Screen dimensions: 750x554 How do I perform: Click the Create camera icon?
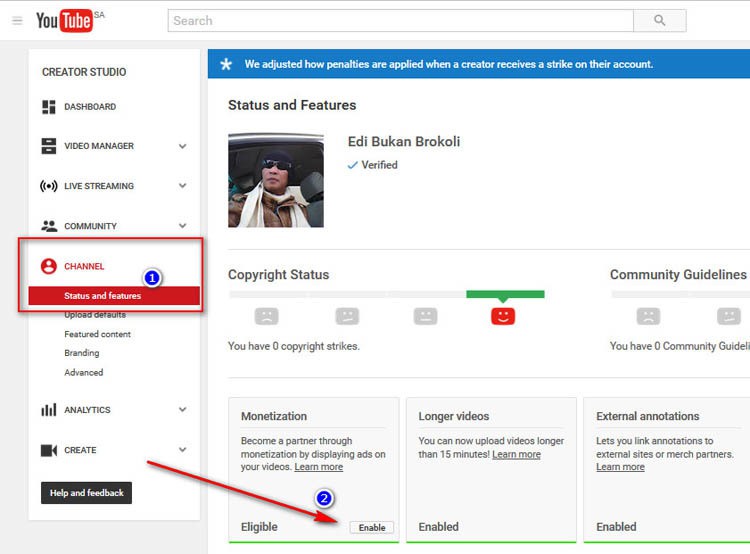49,450
